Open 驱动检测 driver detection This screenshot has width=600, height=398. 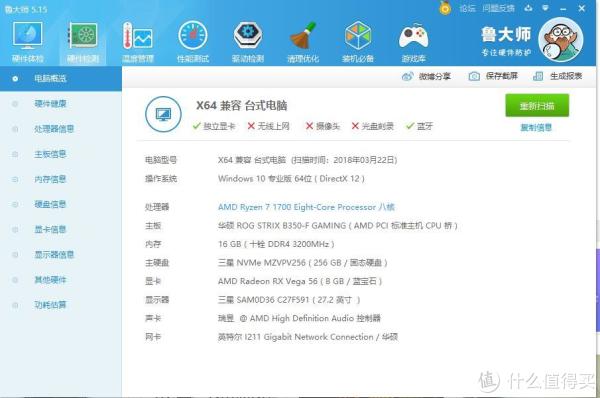tap(248, 41)
